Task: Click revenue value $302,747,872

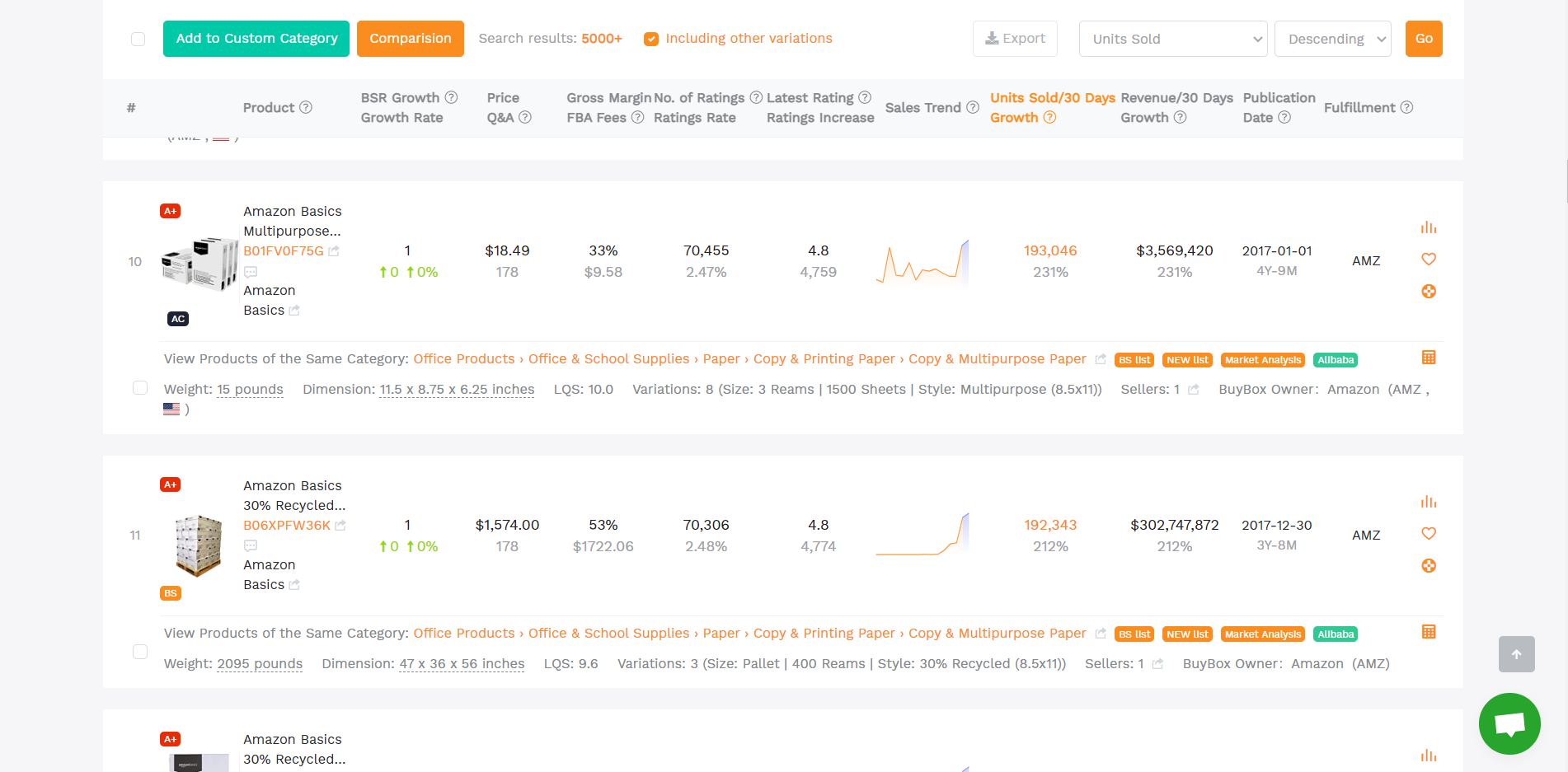Action: coord(1174,526)
